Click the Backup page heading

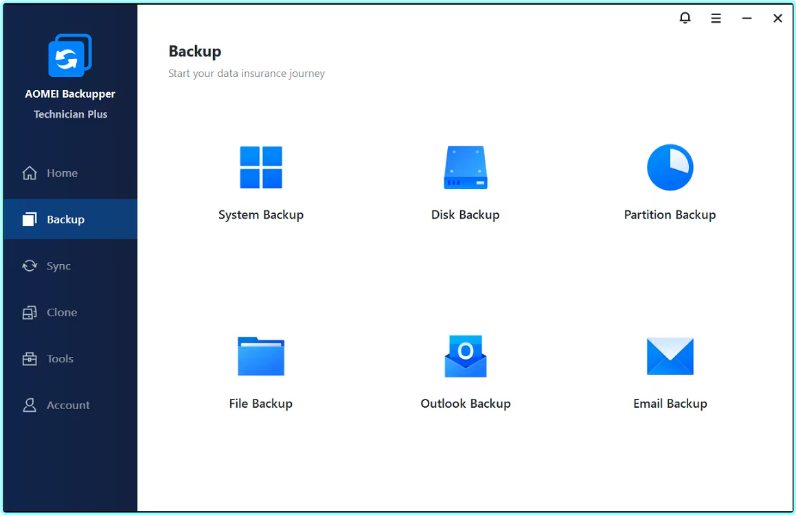[x=195, y=51]
